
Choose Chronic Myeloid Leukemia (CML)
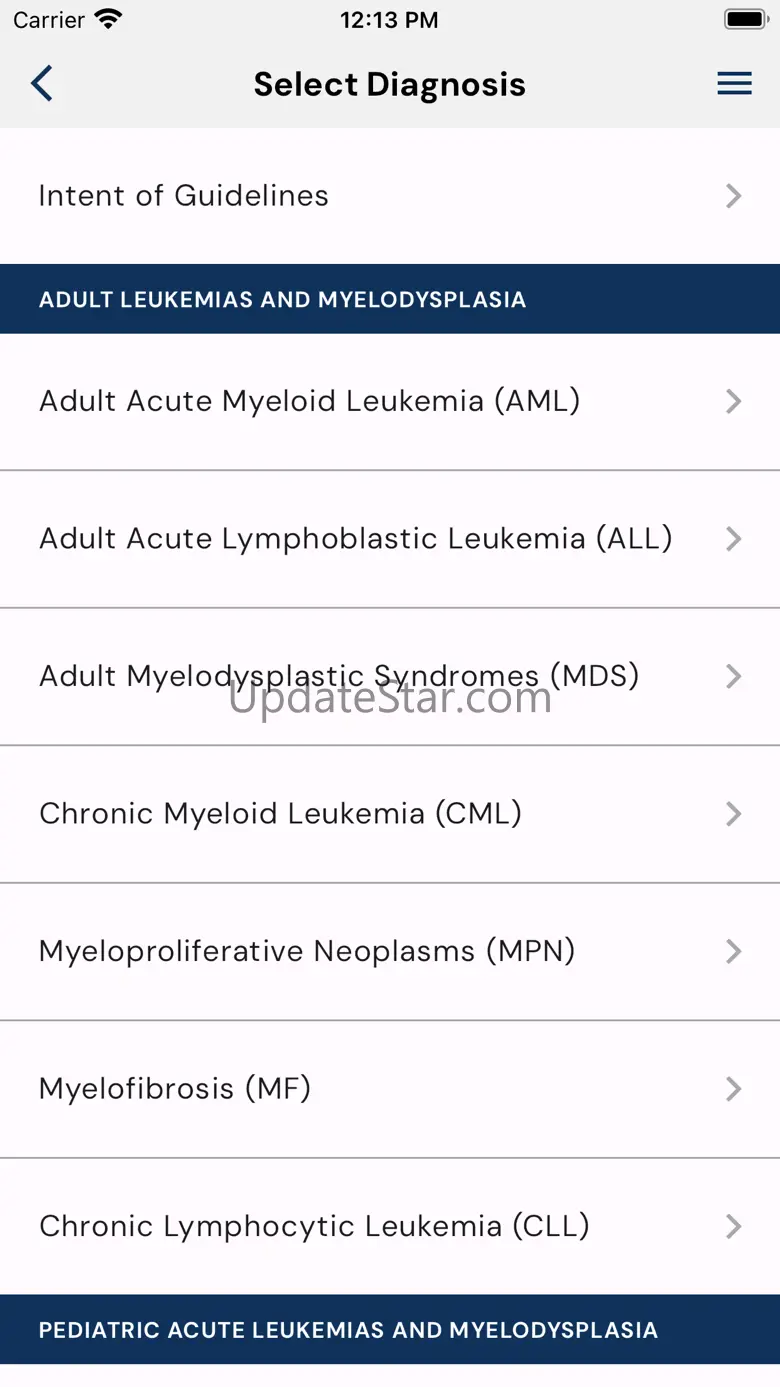pos(280,814)
